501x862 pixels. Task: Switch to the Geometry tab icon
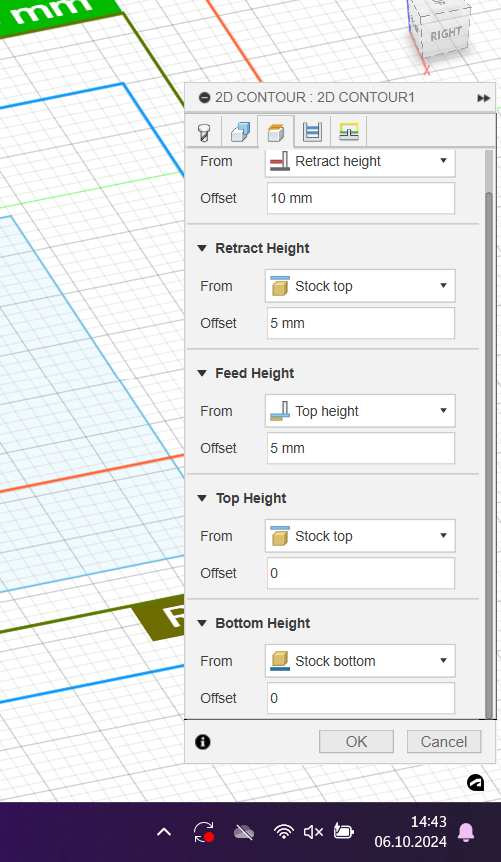click(x=240, y=132)
